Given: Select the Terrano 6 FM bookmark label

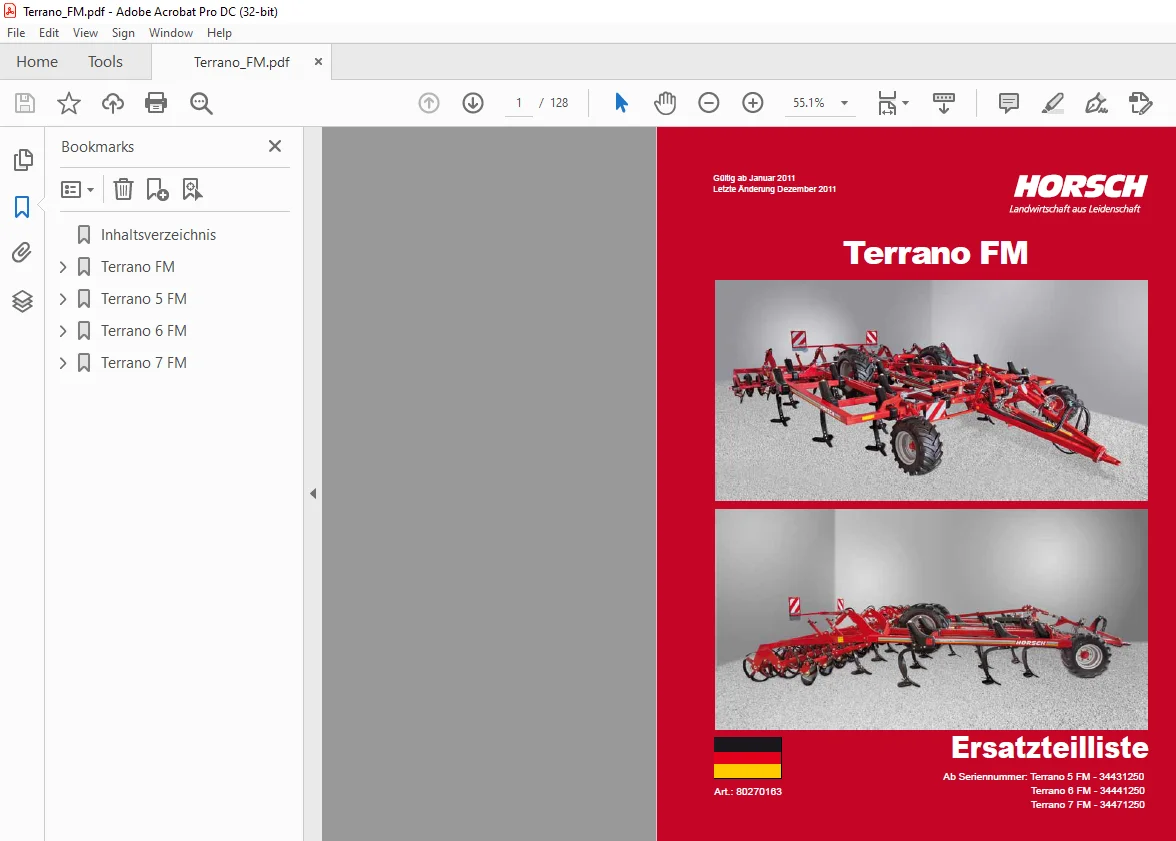Looking at the screenshot, I should point(144,331).
